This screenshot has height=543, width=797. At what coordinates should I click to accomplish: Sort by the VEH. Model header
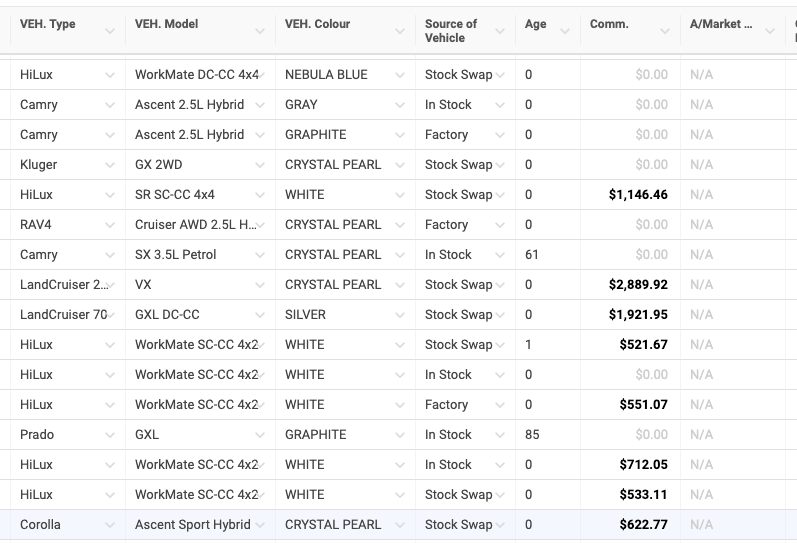coord(166,24)
